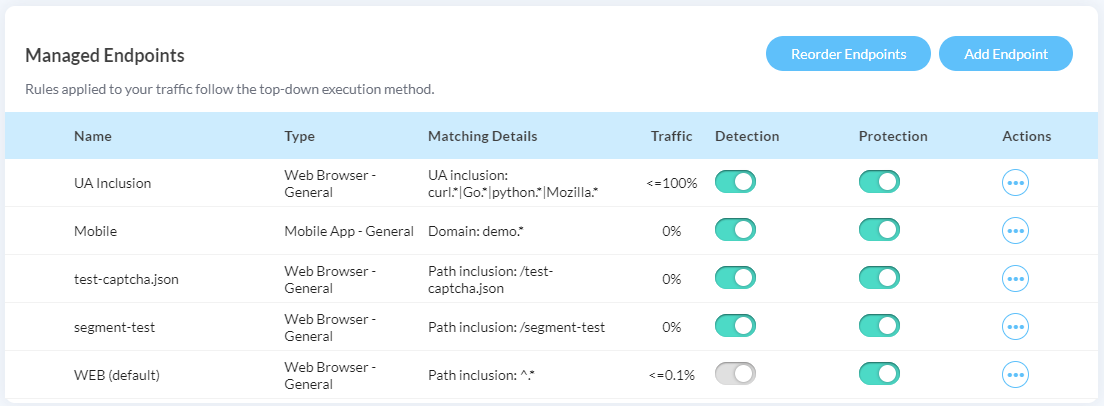Open actions menu for UA Inclusion endpoint
The image size is (1104, 406).
coord(1015,183)
